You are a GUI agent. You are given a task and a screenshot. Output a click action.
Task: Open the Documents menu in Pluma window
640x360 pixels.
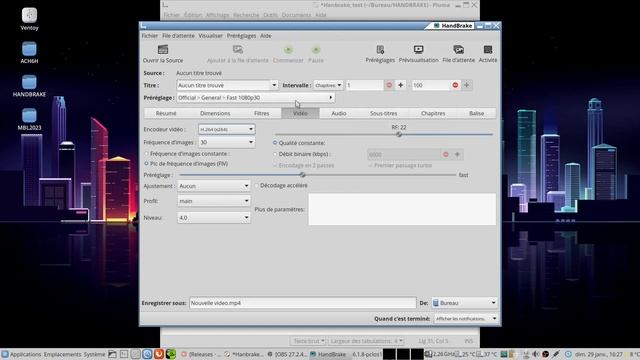(x=296, y=15)
